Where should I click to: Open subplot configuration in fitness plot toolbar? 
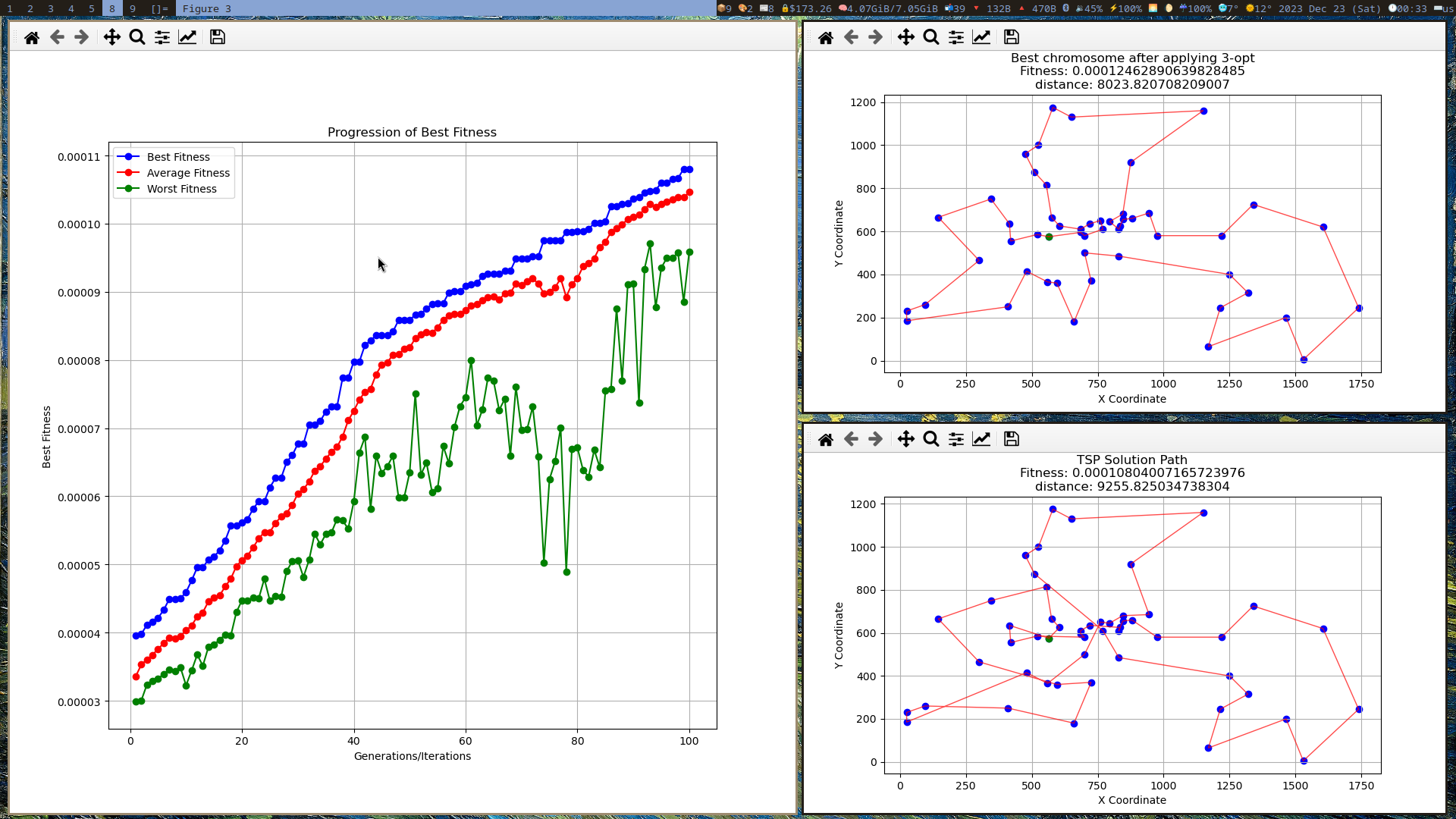click(162, 37)
